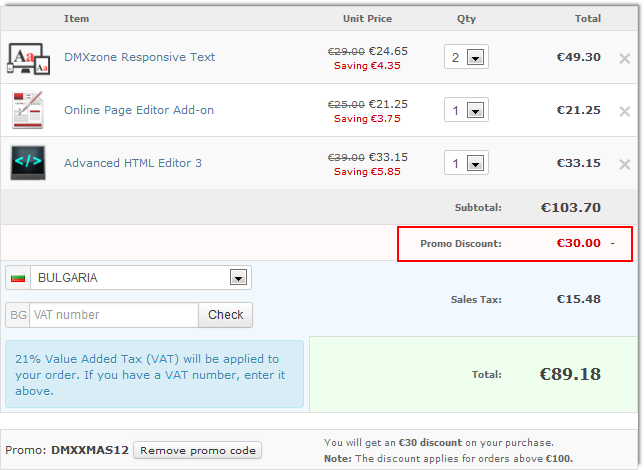This screenshot has height=470, width=644.
Task: Click the €33.15 row total
Action: pyautogui.click(x=578, y=163)
